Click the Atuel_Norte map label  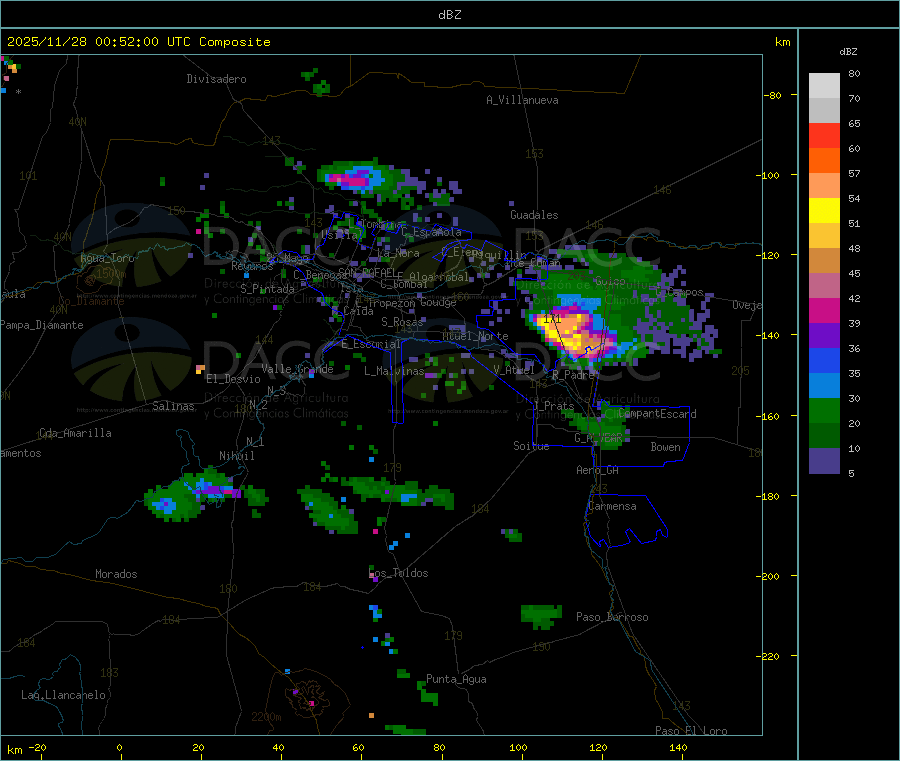[475, 336]
